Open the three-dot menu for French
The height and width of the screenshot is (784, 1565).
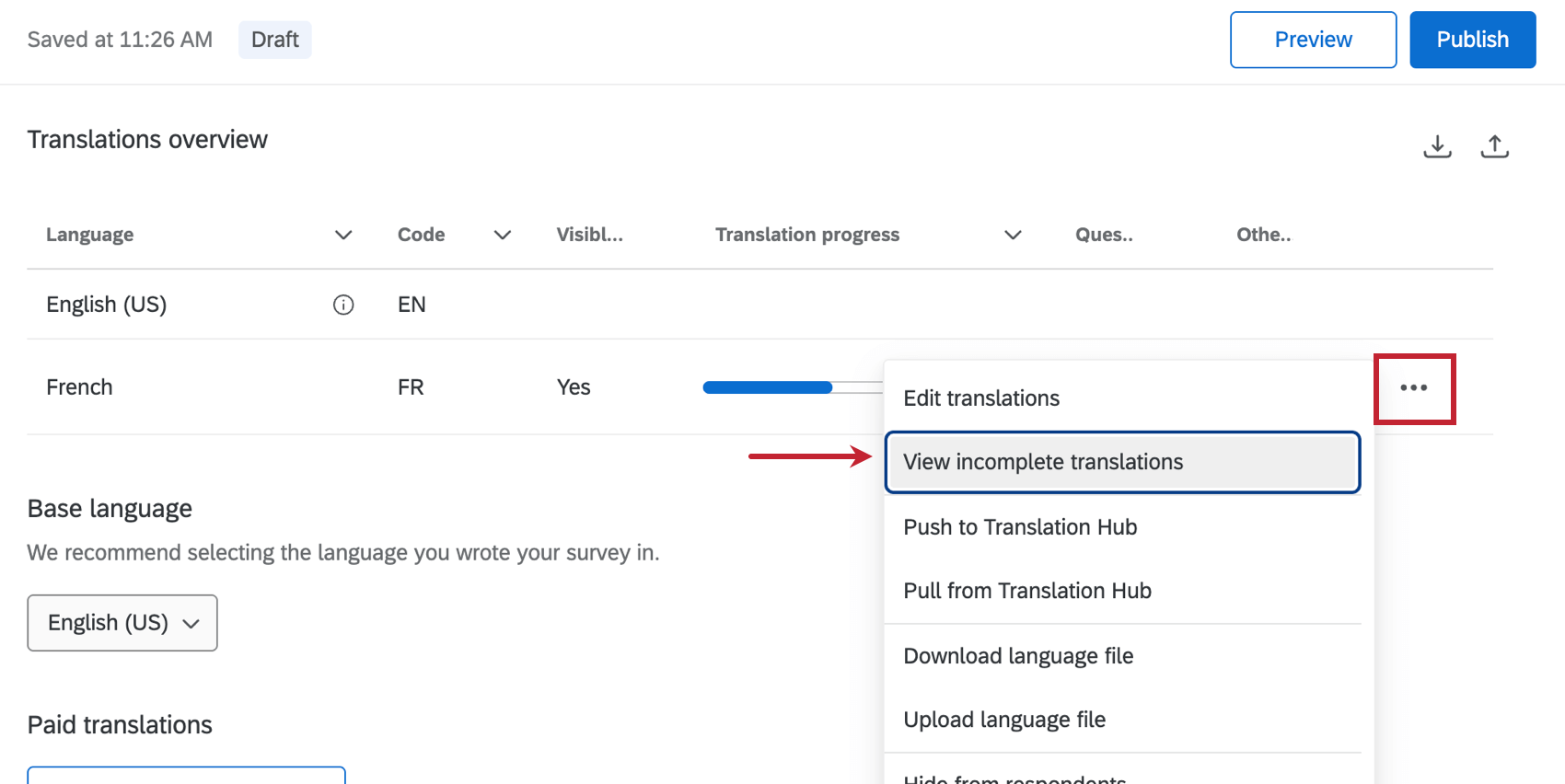point(1413,387)
